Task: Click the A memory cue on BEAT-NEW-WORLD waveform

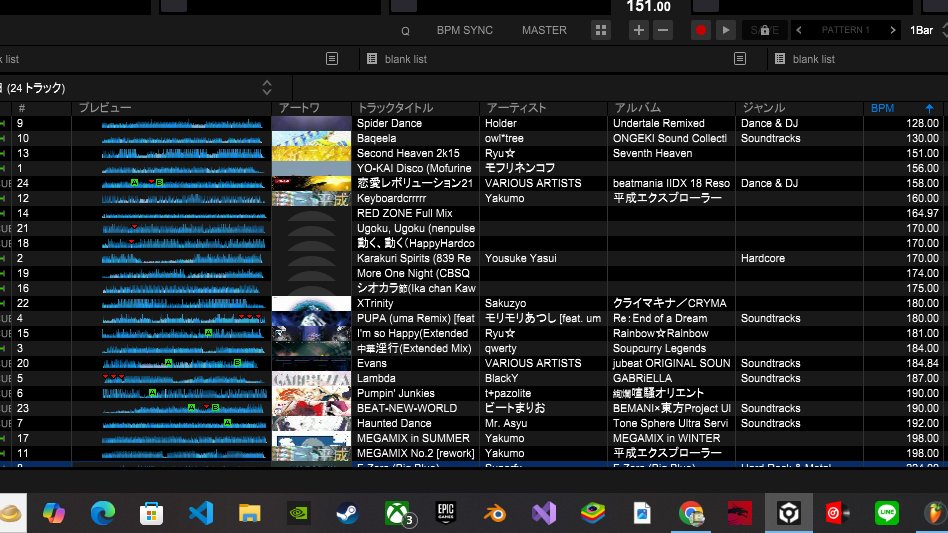Action: (x=191, y=407)
